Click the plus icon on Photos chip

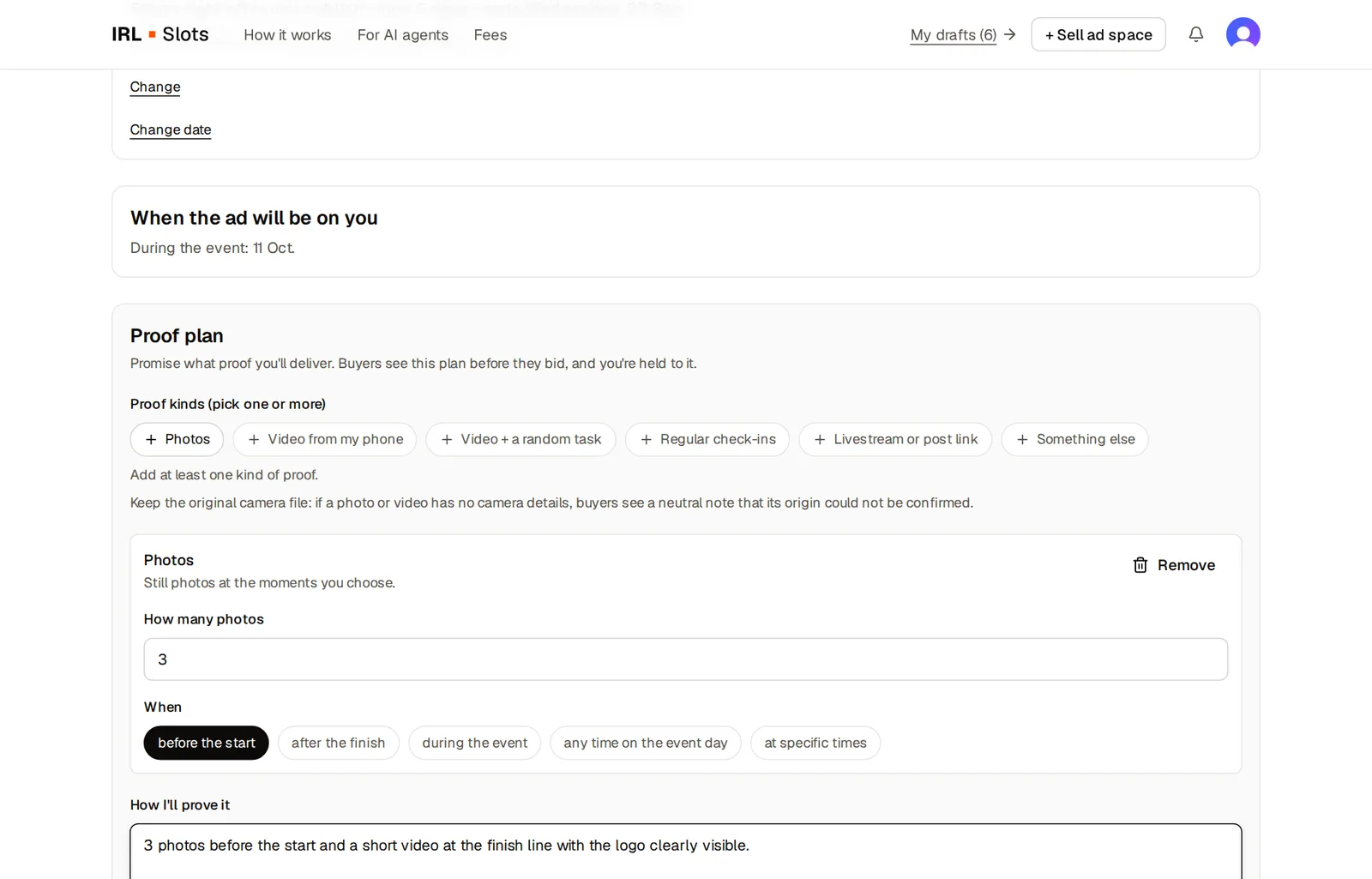point(151,439)
